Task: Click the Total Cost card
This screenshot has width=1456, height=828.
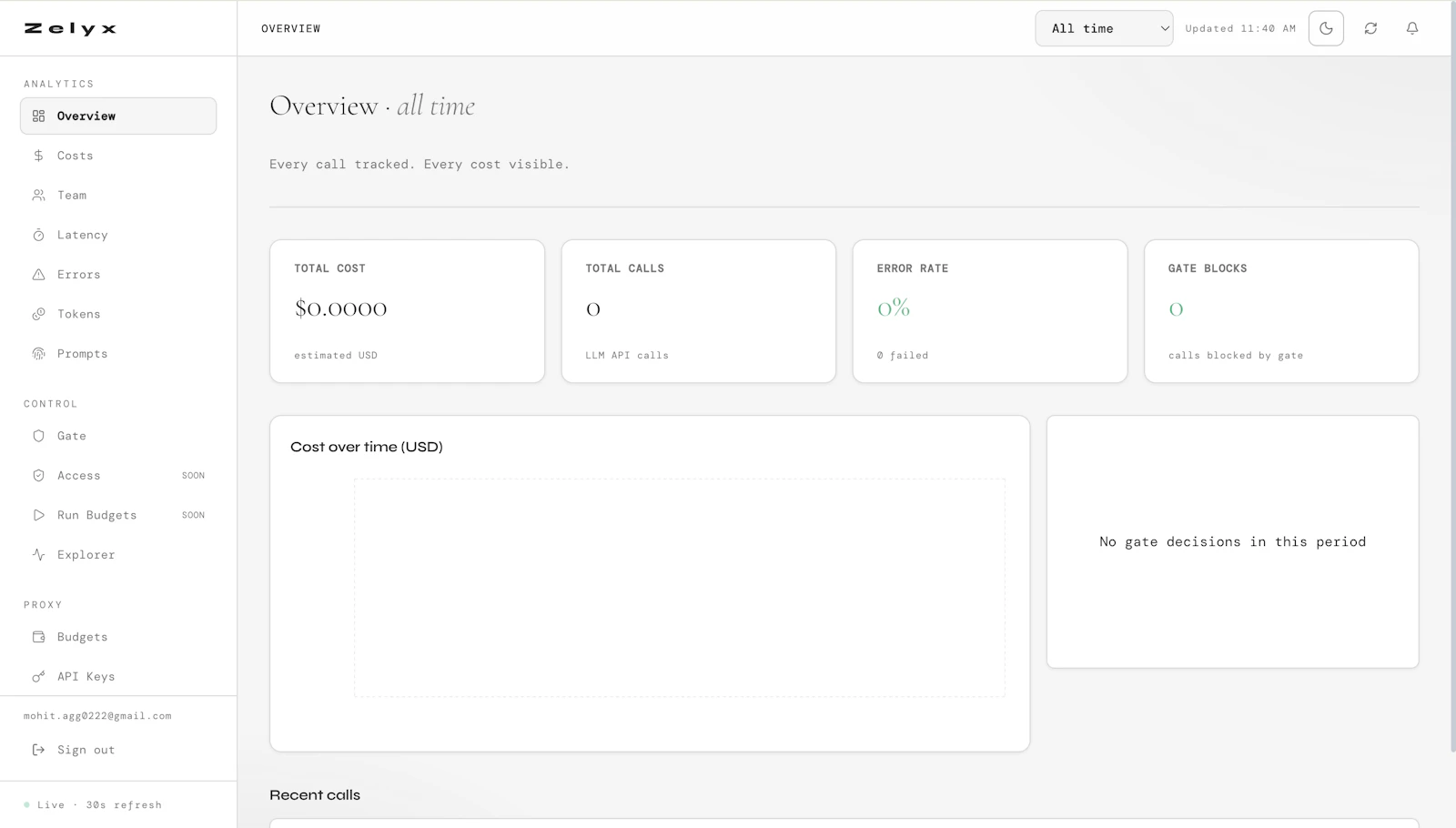Action: (x=407, y=311)
